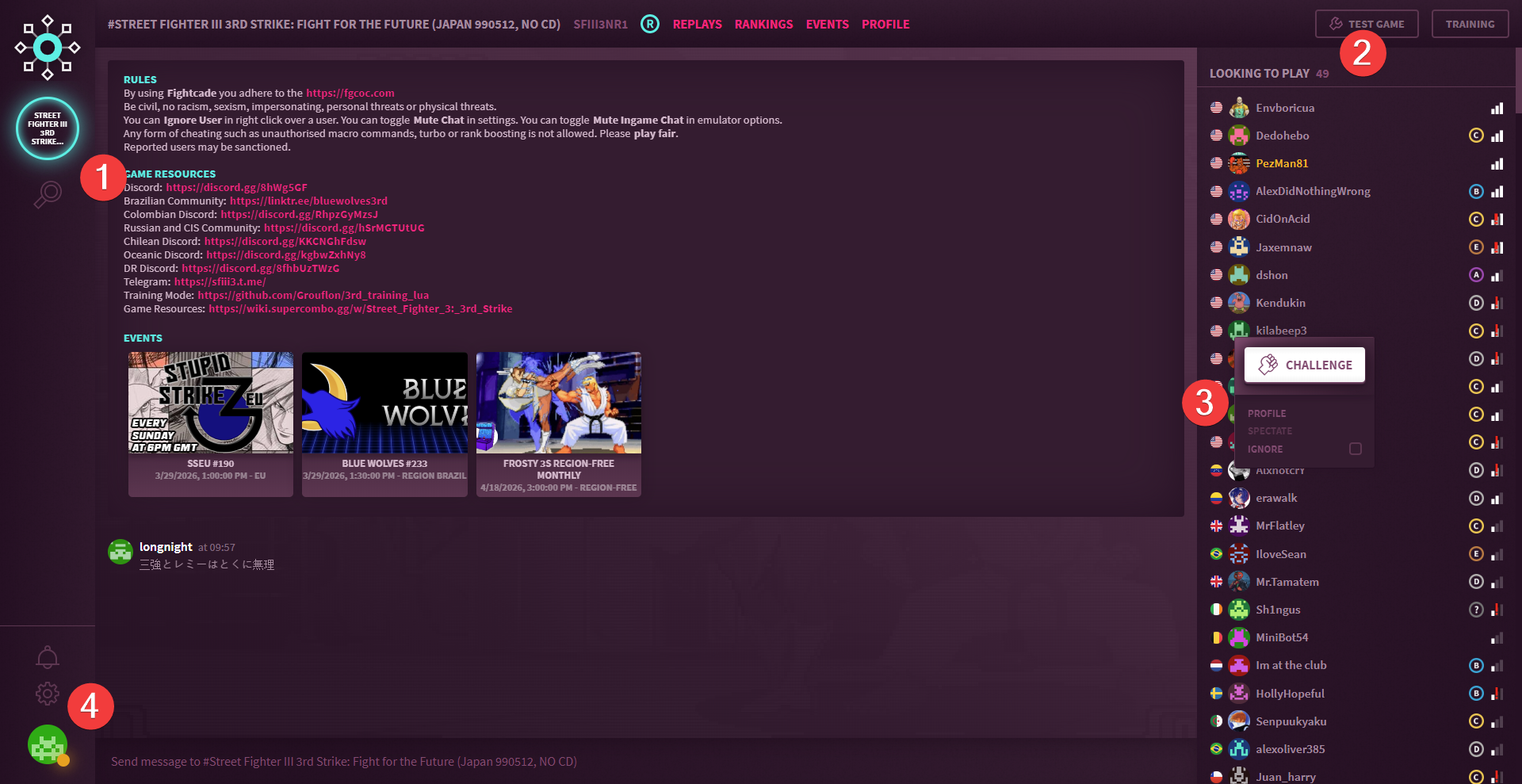Screen dimensions: 1522x784
Task: Open the Rankings tab
Action: click(x=763, y=25)
